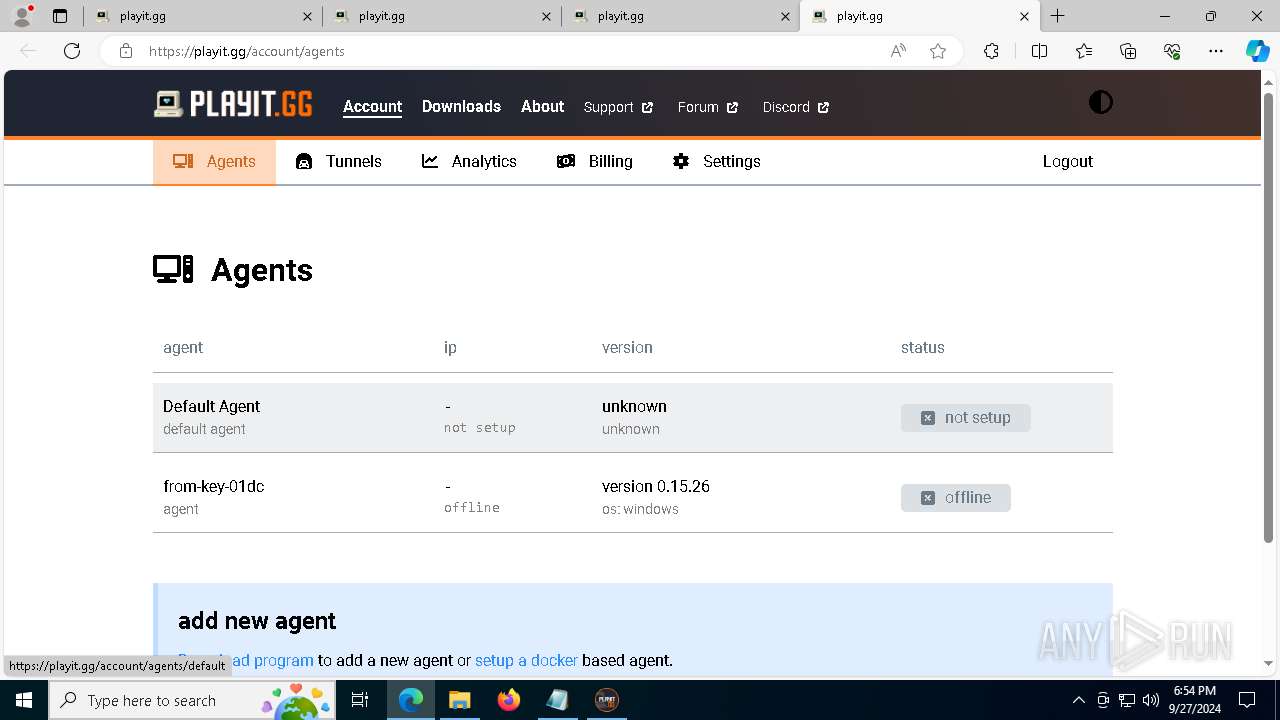Image resolution: width=1280 pixels, height=720 pixels.
Task: Open the Support external link
Action: pos(618,107)
